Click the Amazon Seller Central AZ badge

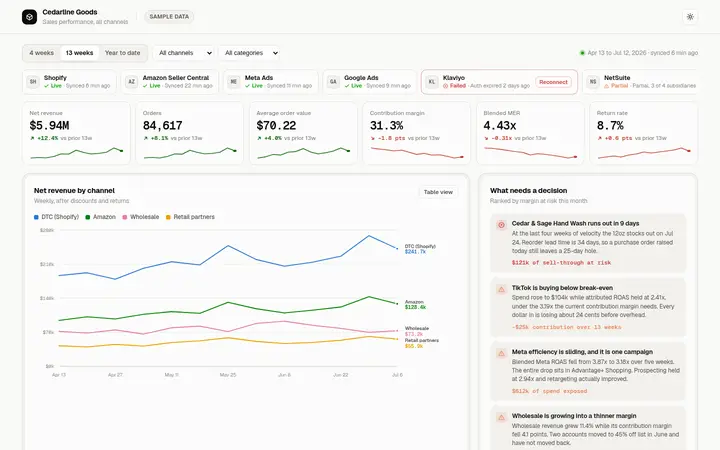click(x=132, y=82)
